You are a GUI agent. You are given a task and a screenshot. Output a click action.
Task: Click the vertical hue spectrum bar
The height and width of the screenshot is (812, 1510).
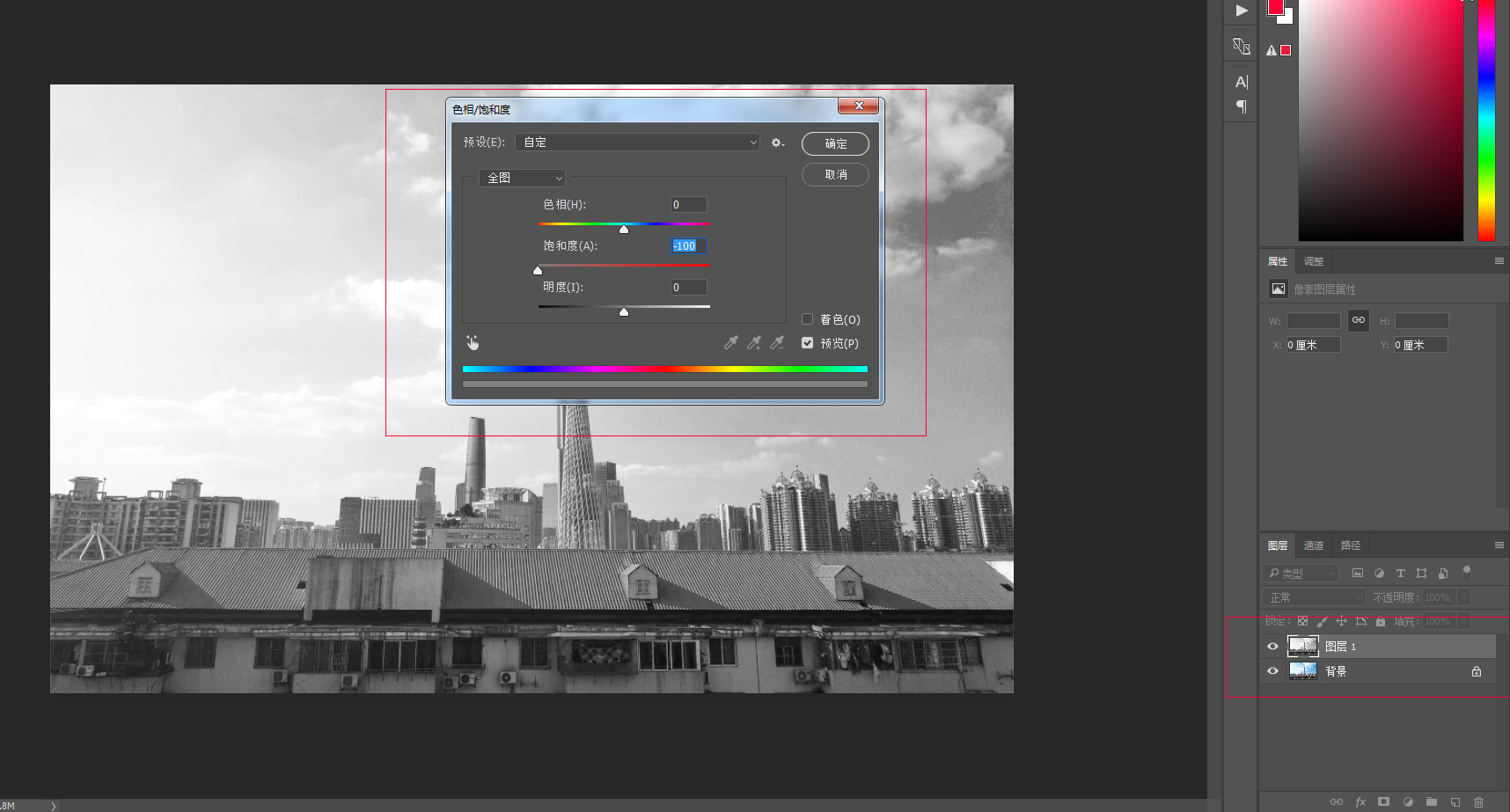click(x=1486, y=120)
